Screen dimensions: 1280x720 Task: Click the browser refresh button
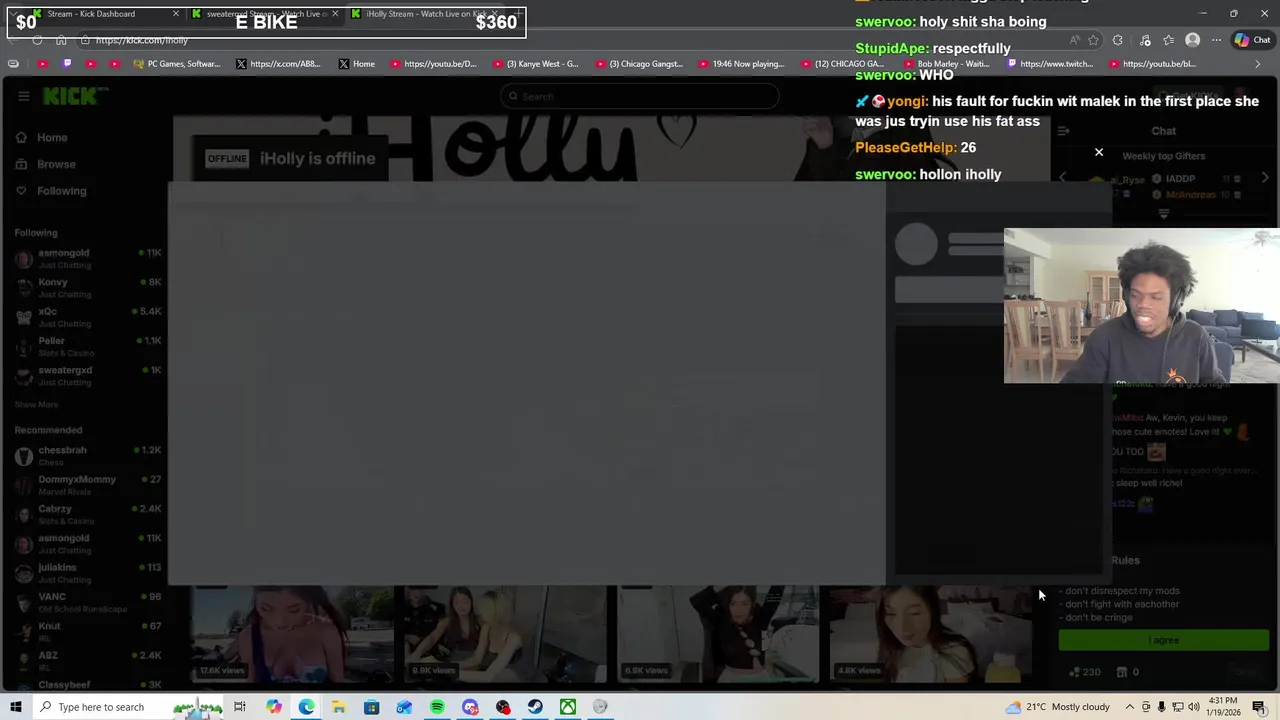(37, 40)
